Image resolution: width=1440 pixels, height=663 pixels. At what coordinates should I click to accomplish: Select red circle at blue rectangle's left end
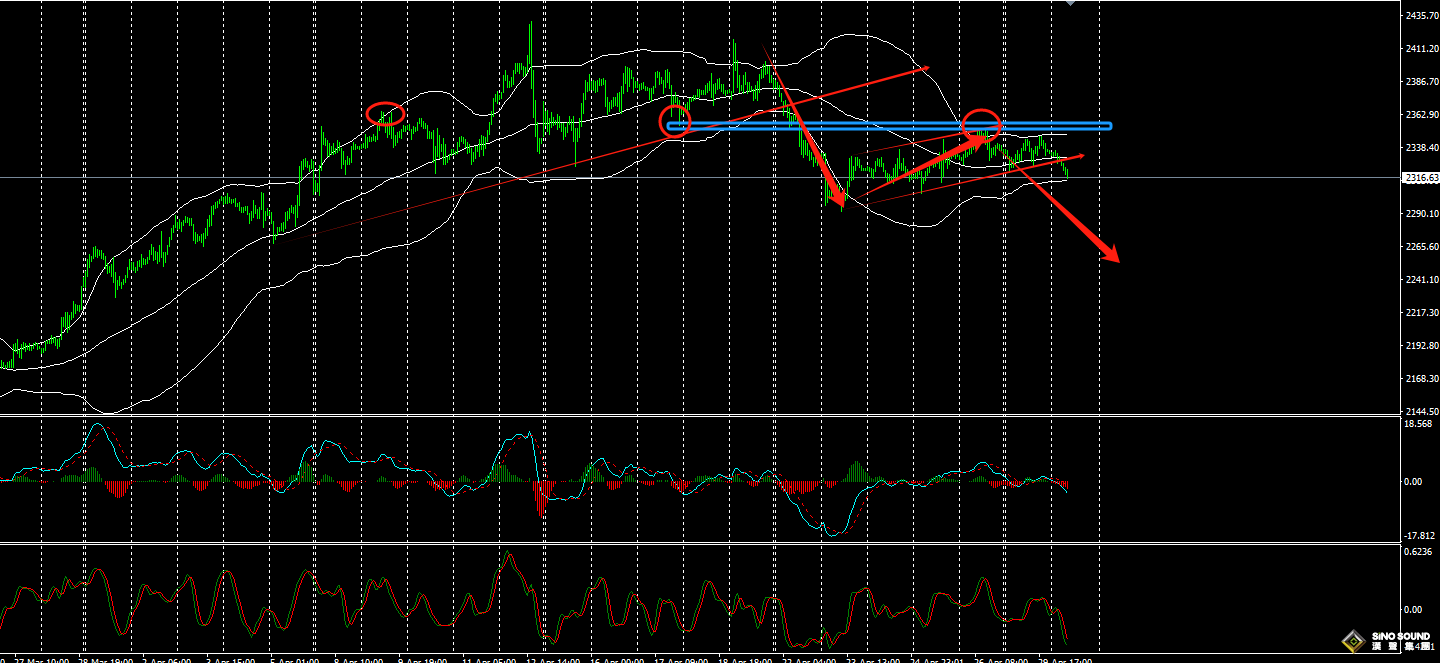(x=675, y=120)
